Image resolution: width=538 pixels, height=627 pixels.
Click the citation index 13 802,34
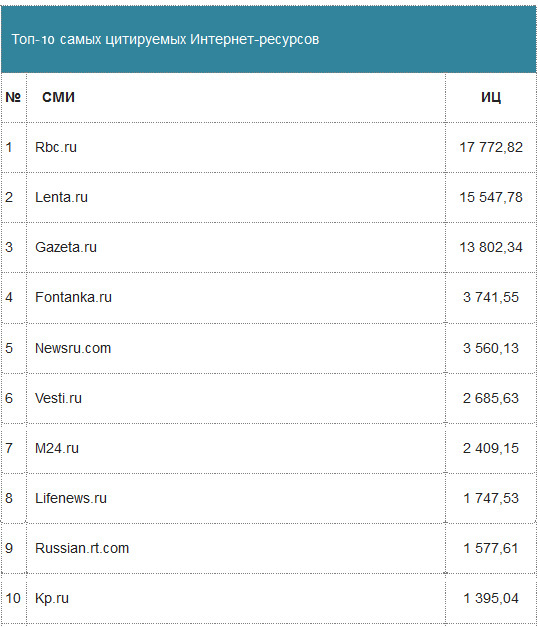[491, 247]
